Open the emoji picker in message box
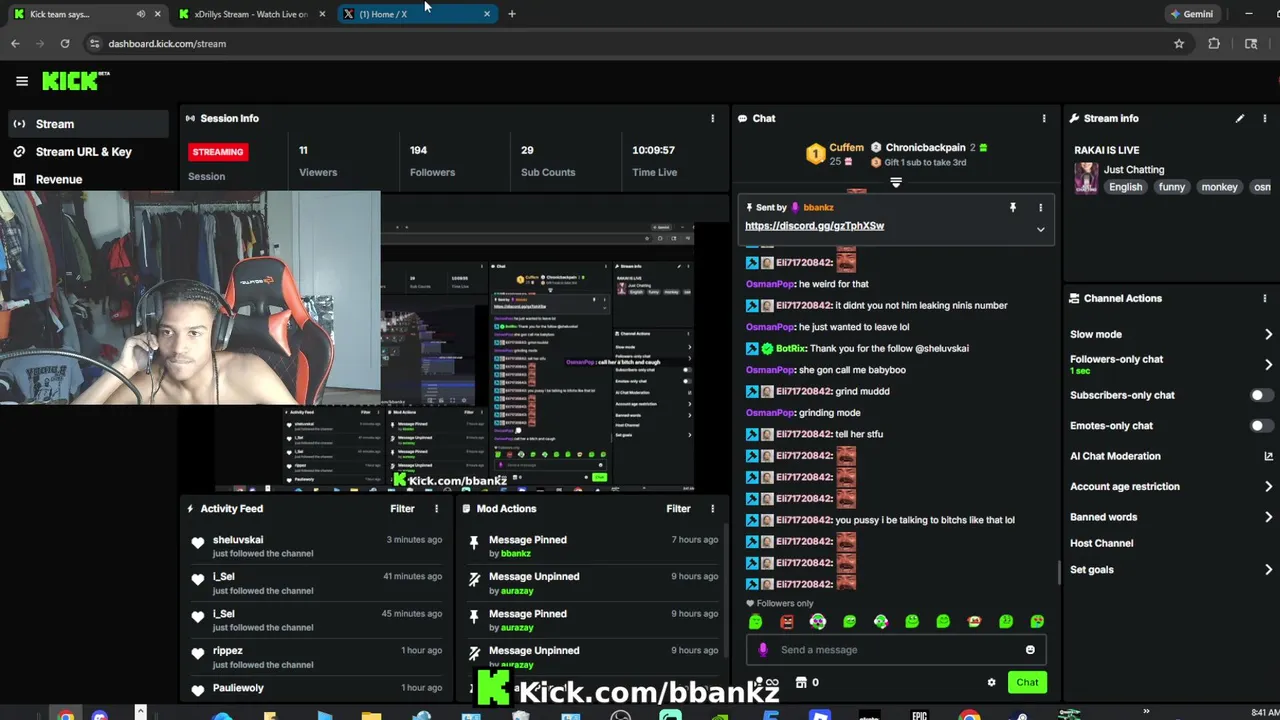1280x720 pixels. pyautogui.click(x=1030, y=650)
